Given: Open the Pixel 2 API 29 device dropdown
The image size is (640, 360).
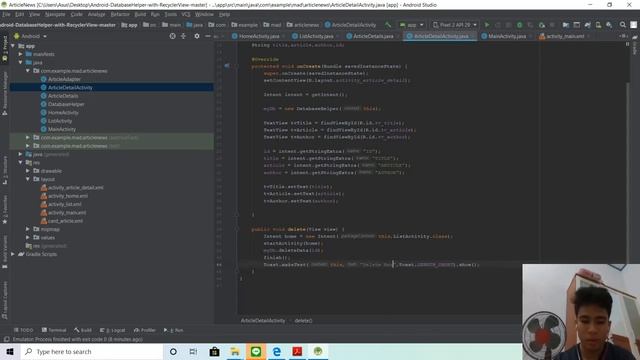Looking at the screenshot, I should pos(455,25).
